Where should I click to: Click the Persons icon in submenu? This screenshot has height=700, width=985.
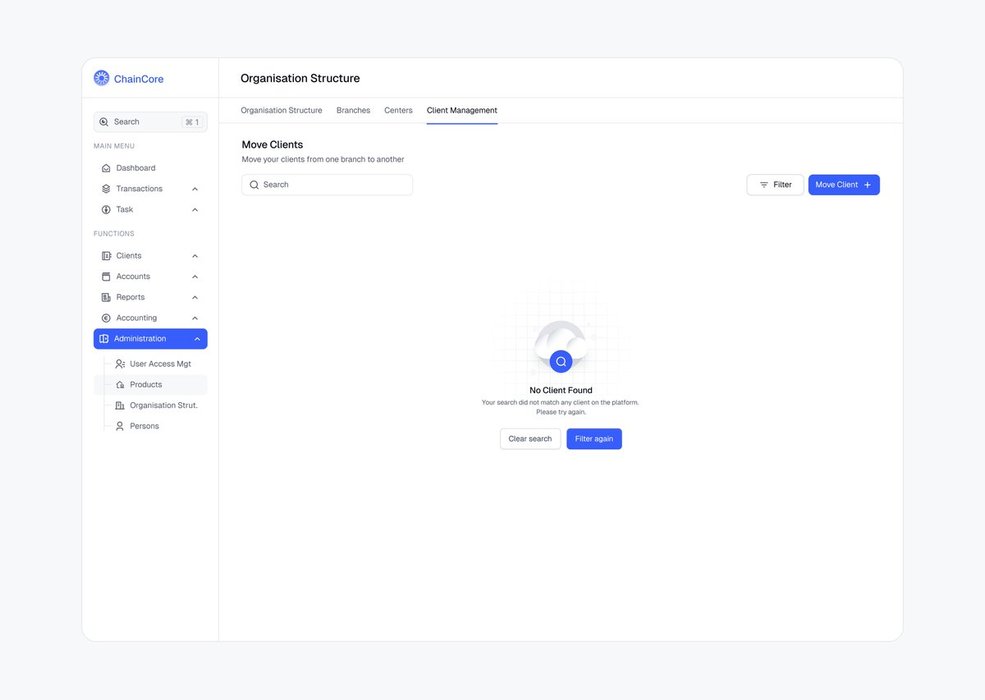point(120,426)
